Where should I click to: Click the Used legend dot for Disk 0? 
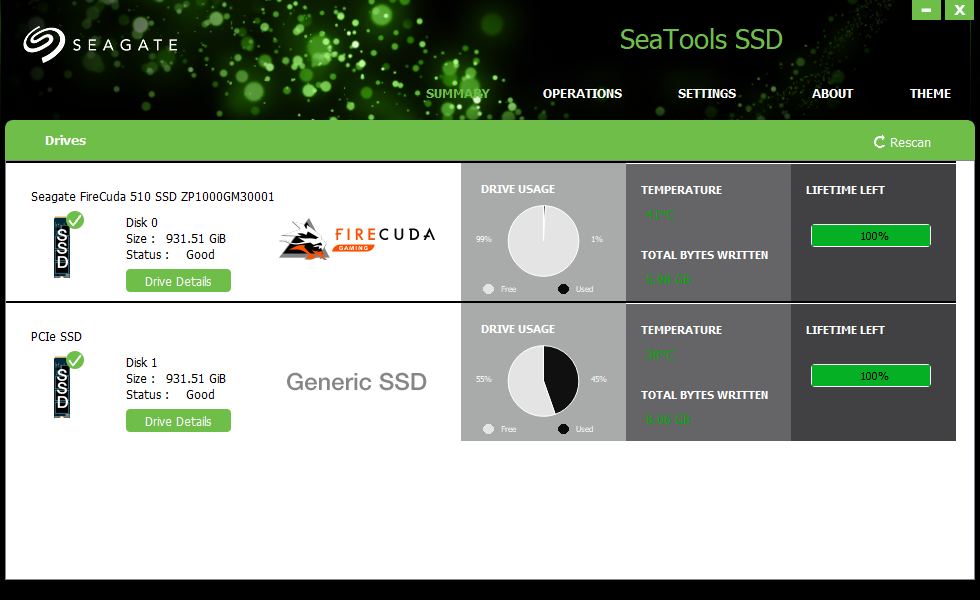[x=563, y=289]
